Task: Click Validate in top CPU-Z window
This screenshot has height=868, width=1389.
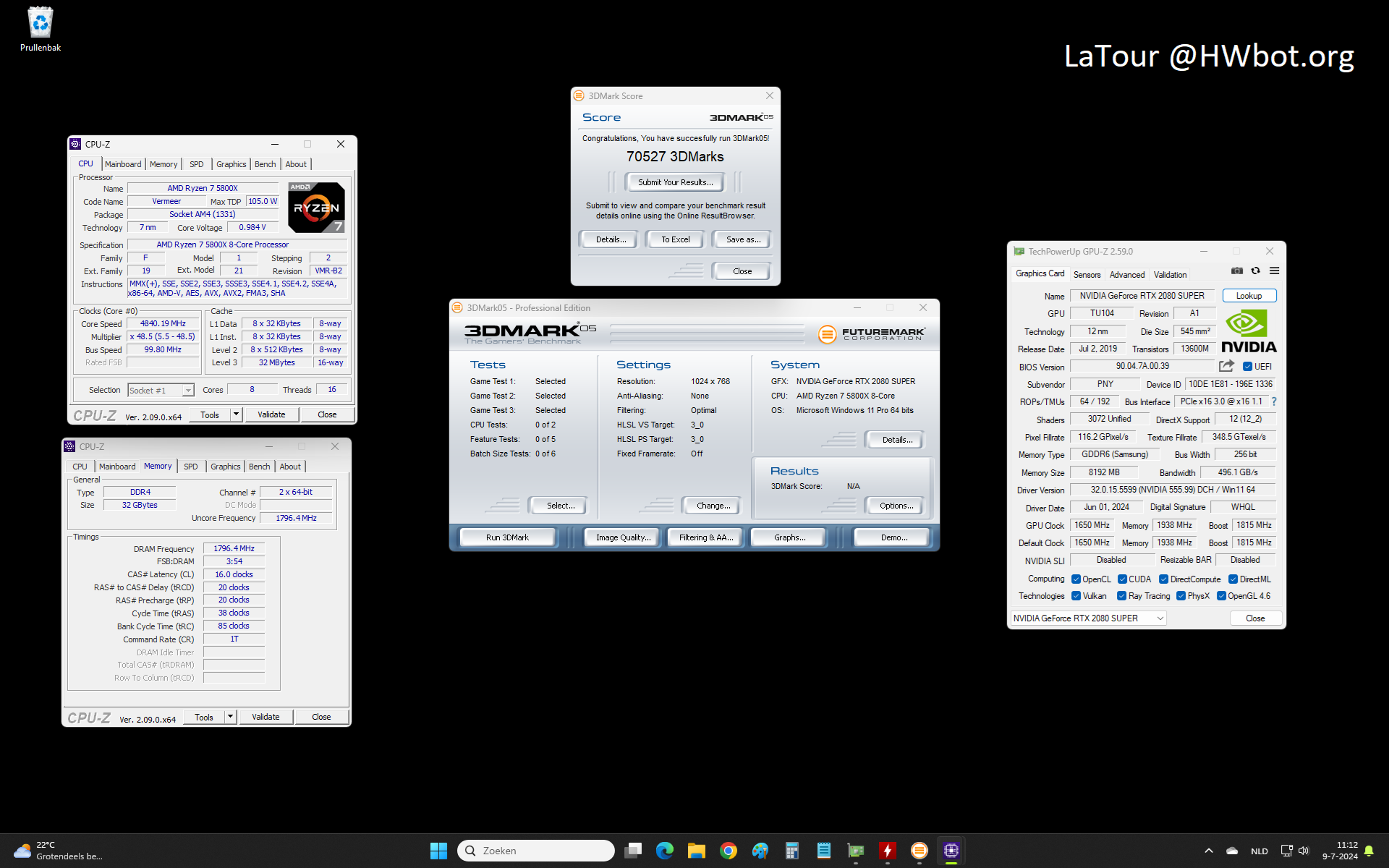Action: coord(271,414)
